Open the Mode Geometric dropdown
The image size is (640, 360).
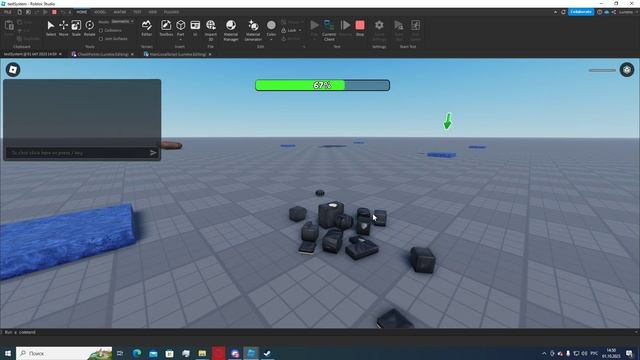point(122,21)
